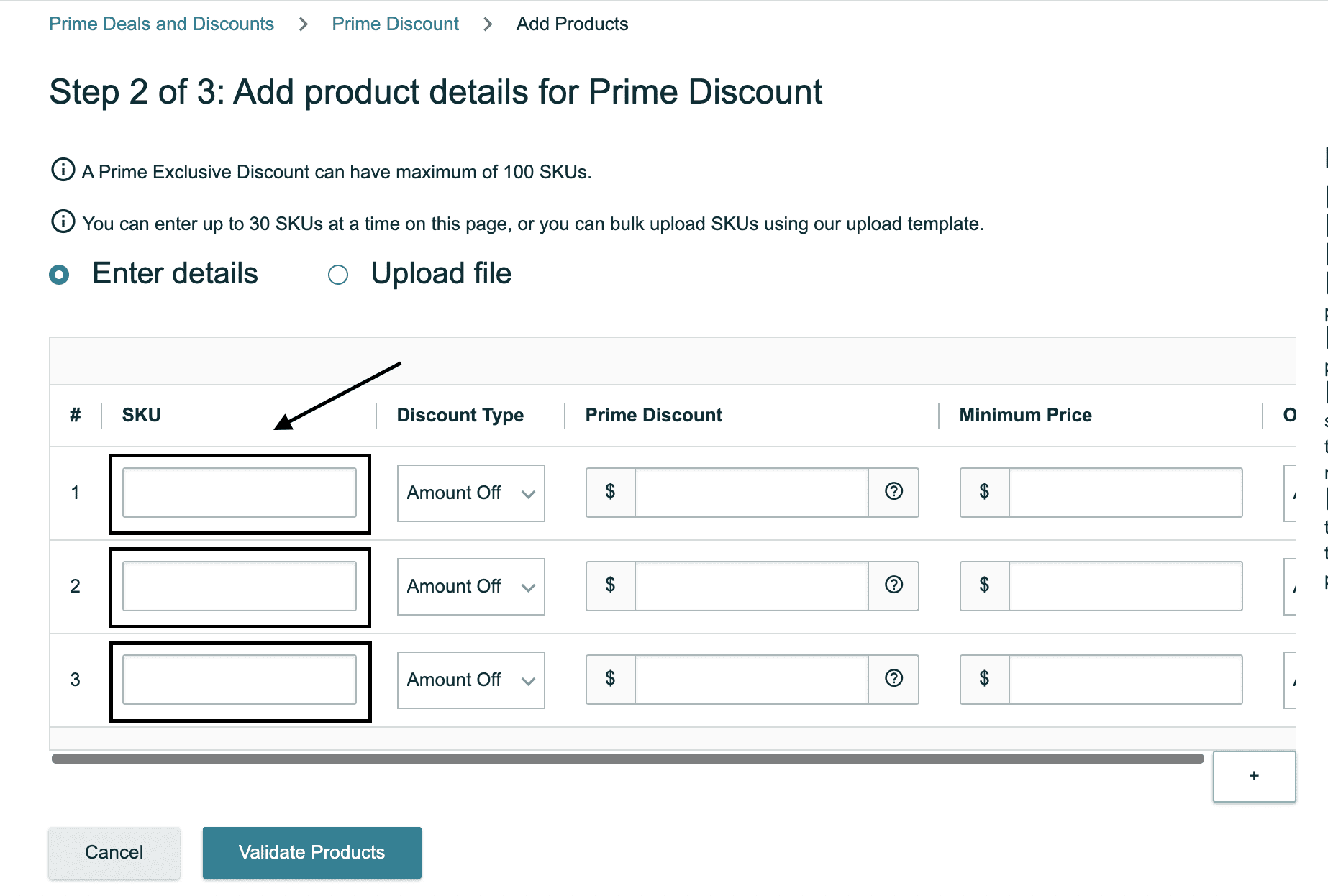Click the help icon in row 1 Prime Discount
Viewport: 1328px width, 896px height.
[893, 492]
